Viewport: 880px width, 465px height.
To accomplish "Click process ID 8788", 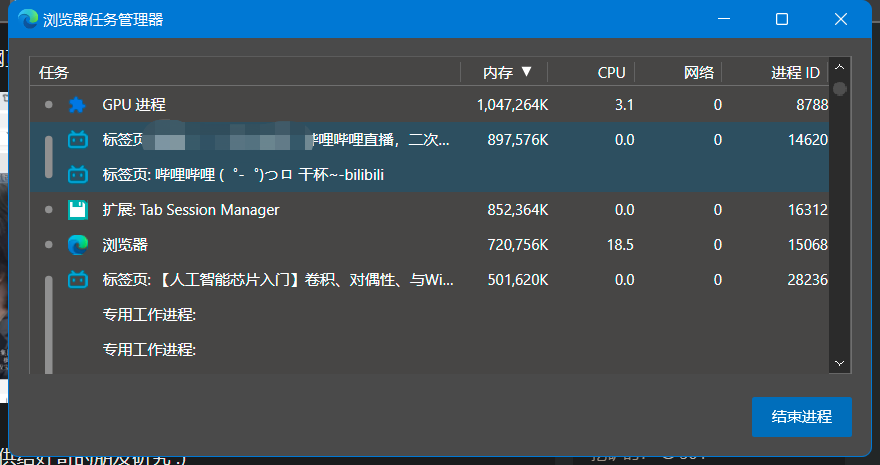I will click(x=812, y=105).
